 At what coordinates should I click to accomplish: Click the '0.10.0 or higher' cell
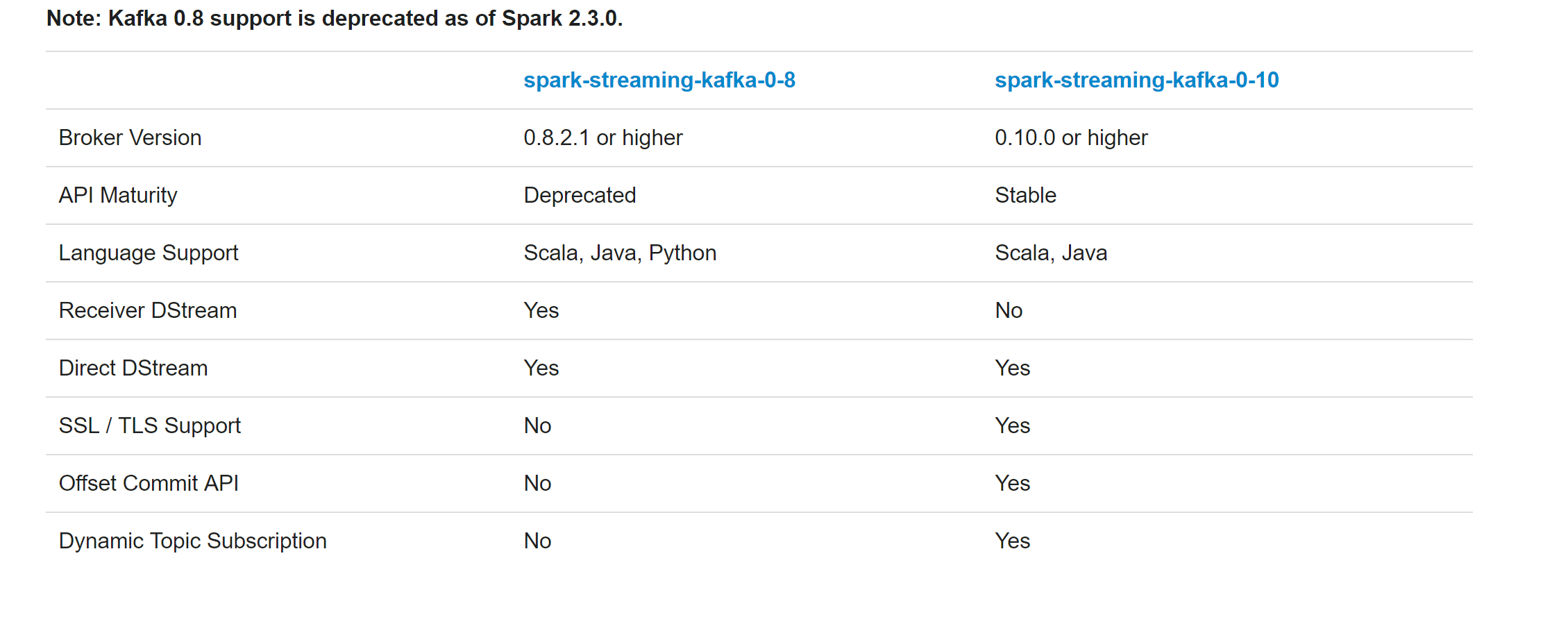point(1071,137)
